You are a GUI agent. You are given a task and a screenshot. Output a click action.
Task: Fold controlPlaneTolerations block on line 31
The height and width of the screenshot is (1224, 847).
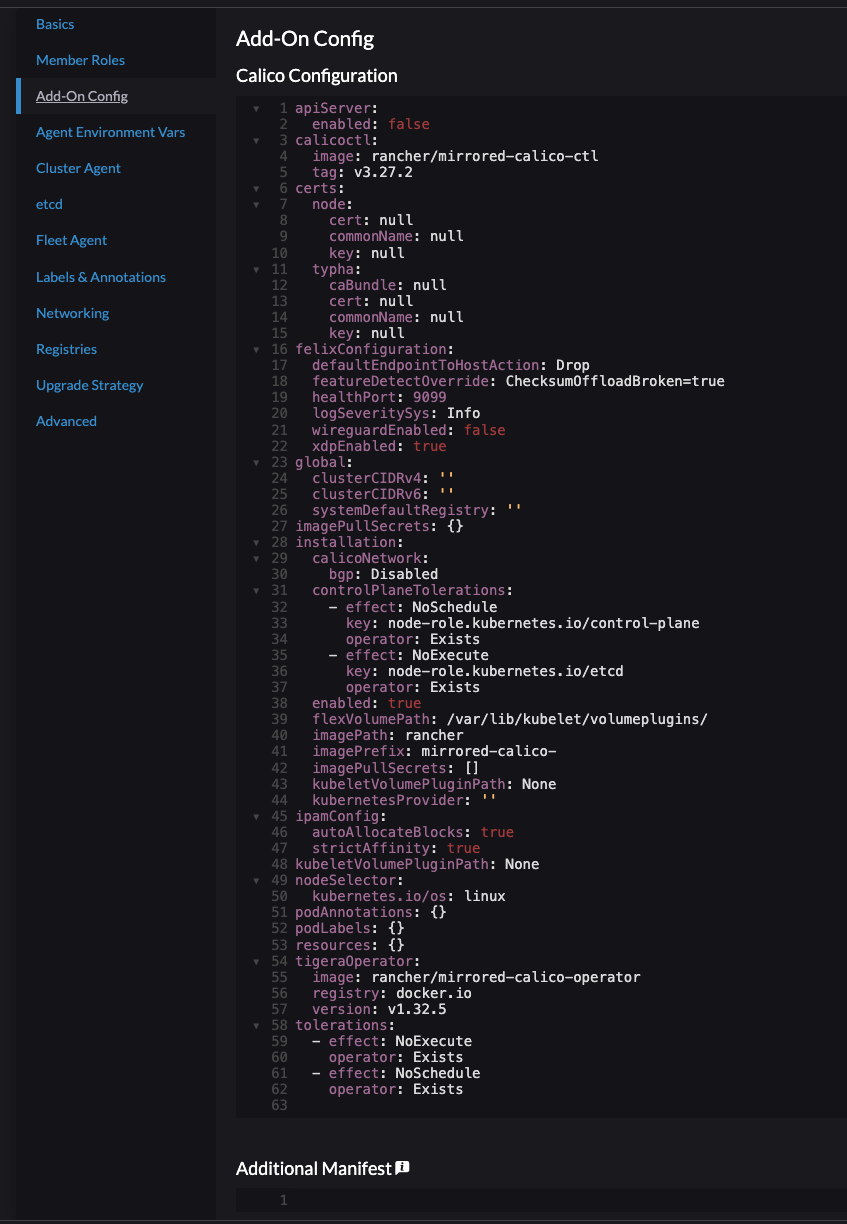tap(256, 591)
